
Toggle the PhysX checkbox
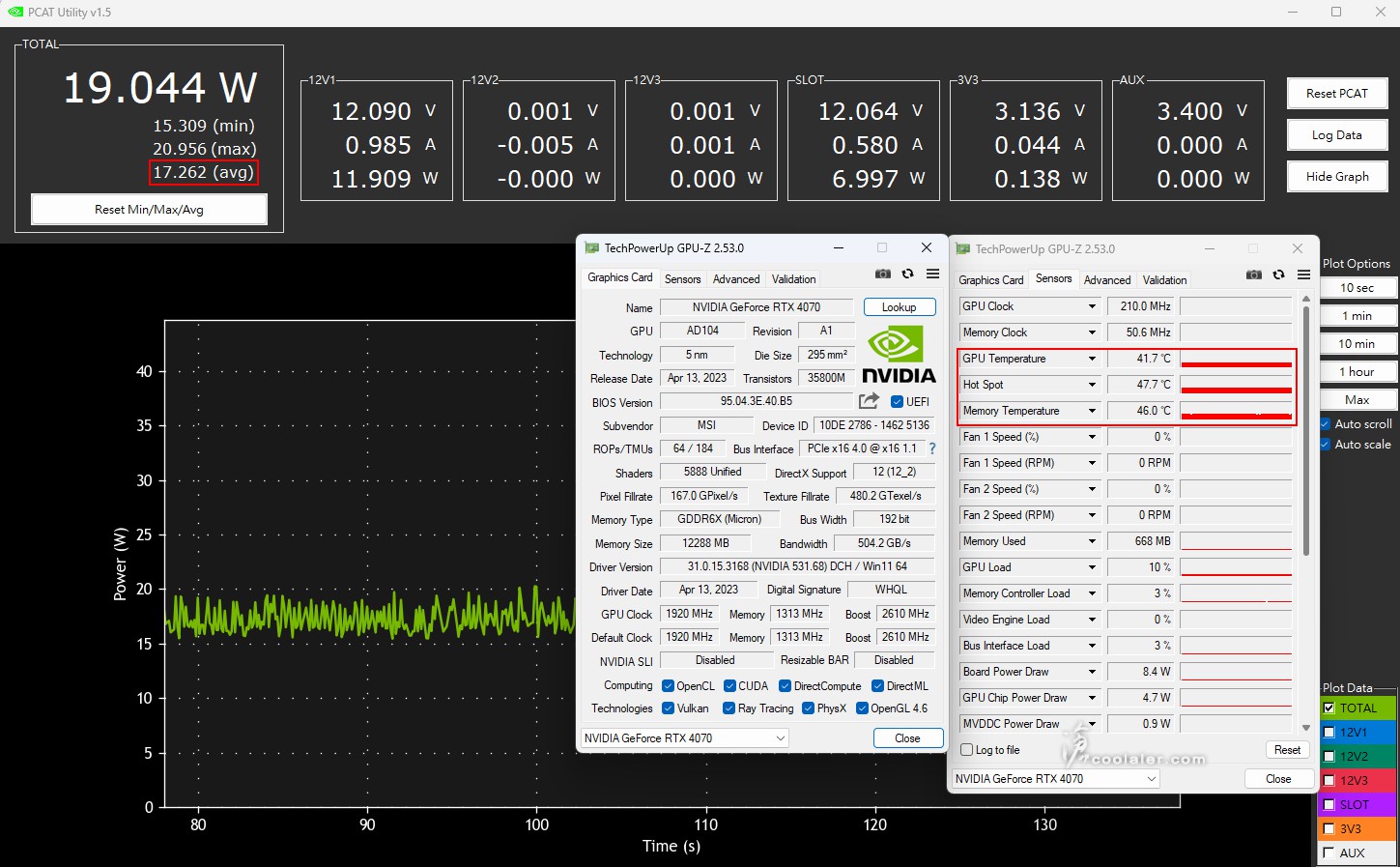point(808,708)
